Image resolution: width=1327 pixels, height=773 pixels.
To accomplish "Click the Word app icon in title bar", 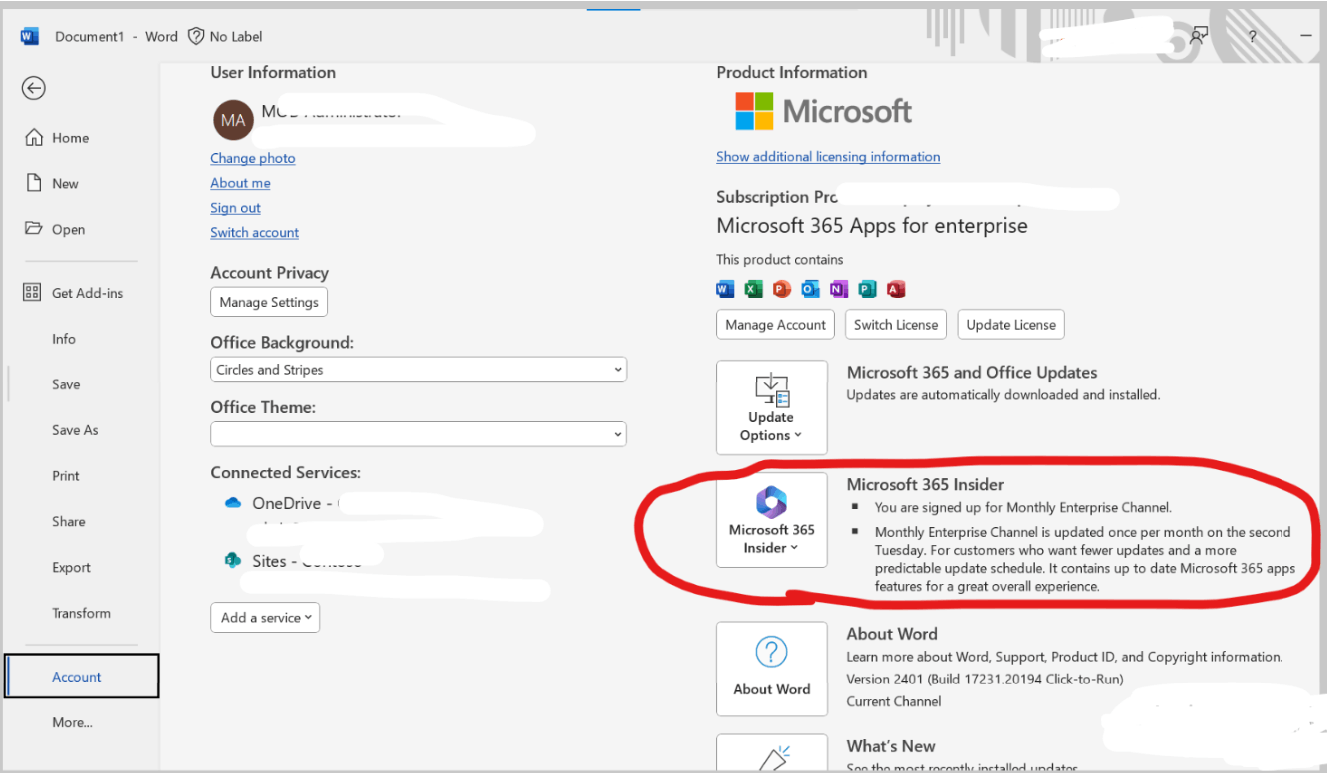I will coord(29,36).
